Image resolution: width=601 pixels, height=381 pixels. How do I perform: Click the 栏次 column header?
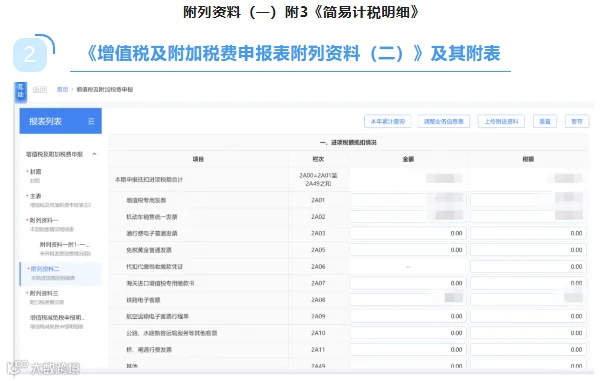coord(318,159)
